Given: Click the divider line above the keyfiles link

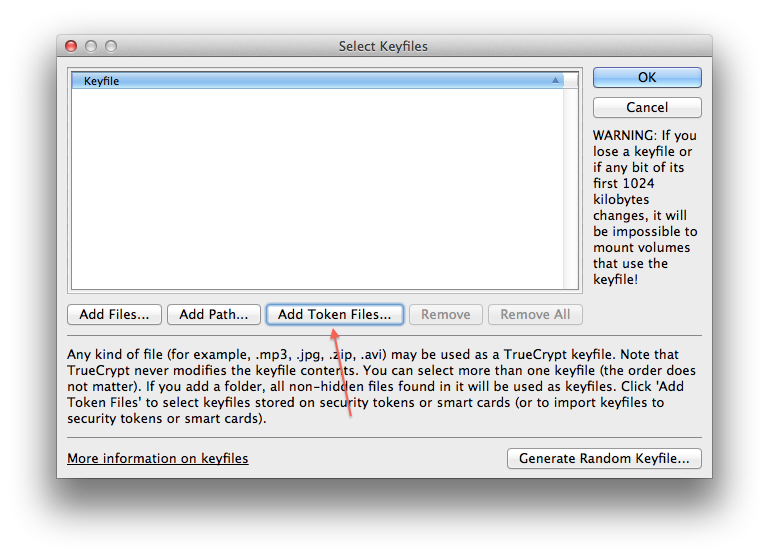Looking at the screenshot, I should pyautogui.click(x=384, y=437).
